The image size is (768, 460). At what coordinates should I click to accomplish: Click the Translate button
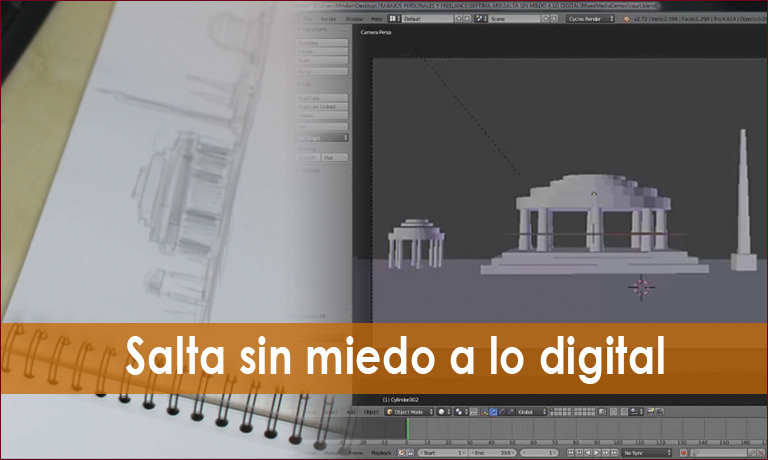322,43
